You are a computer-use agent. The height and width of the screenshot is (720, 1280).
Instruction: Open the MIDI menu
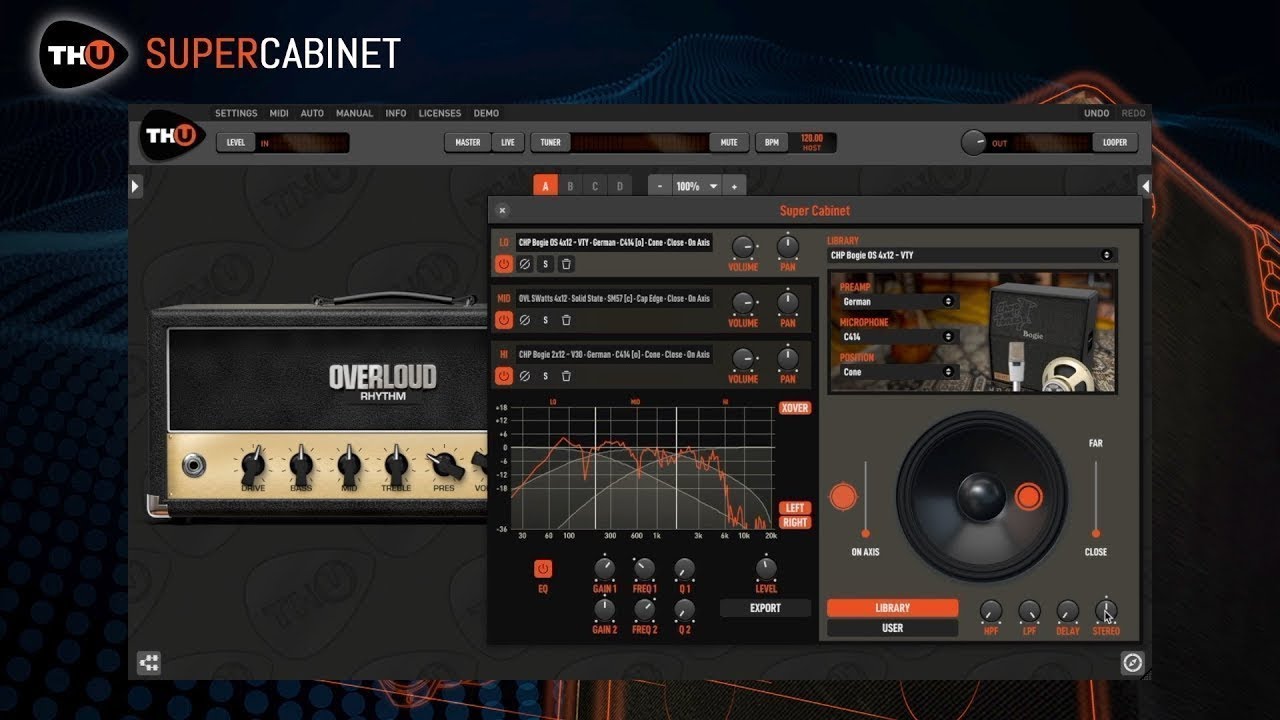coord(279,114)
